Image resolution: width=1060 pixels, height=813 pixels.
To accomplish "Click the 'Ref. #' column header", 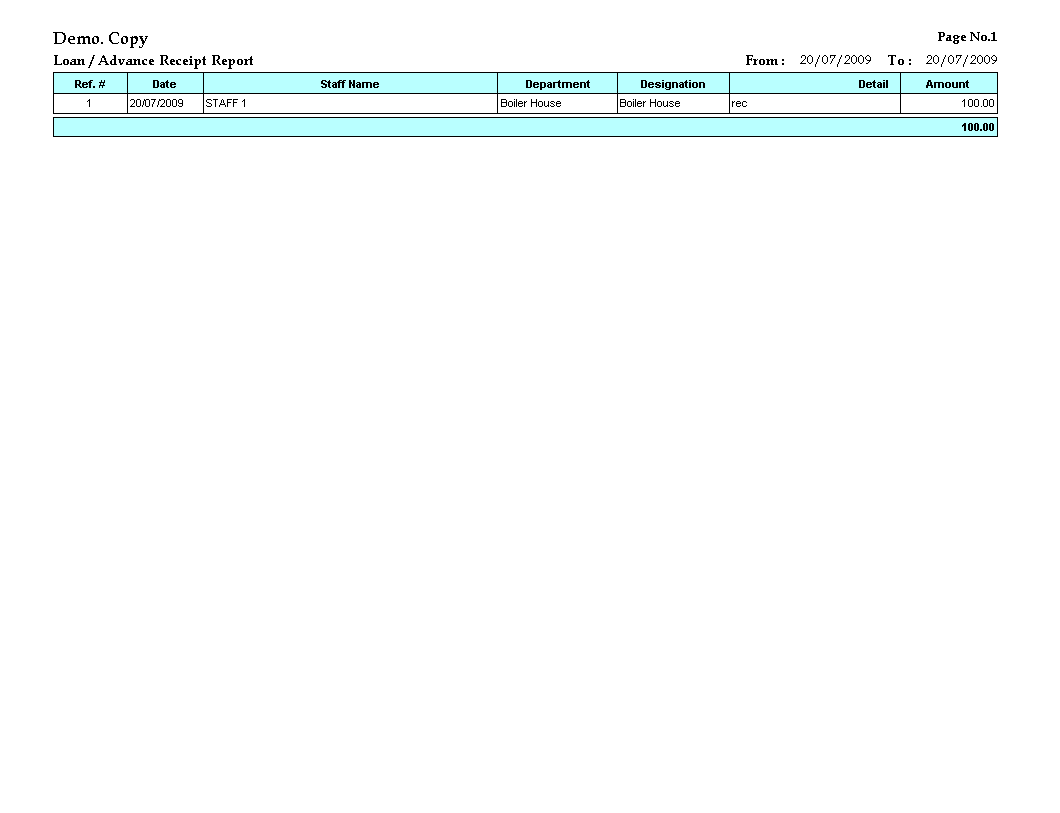I will click(x=90, y=84).
